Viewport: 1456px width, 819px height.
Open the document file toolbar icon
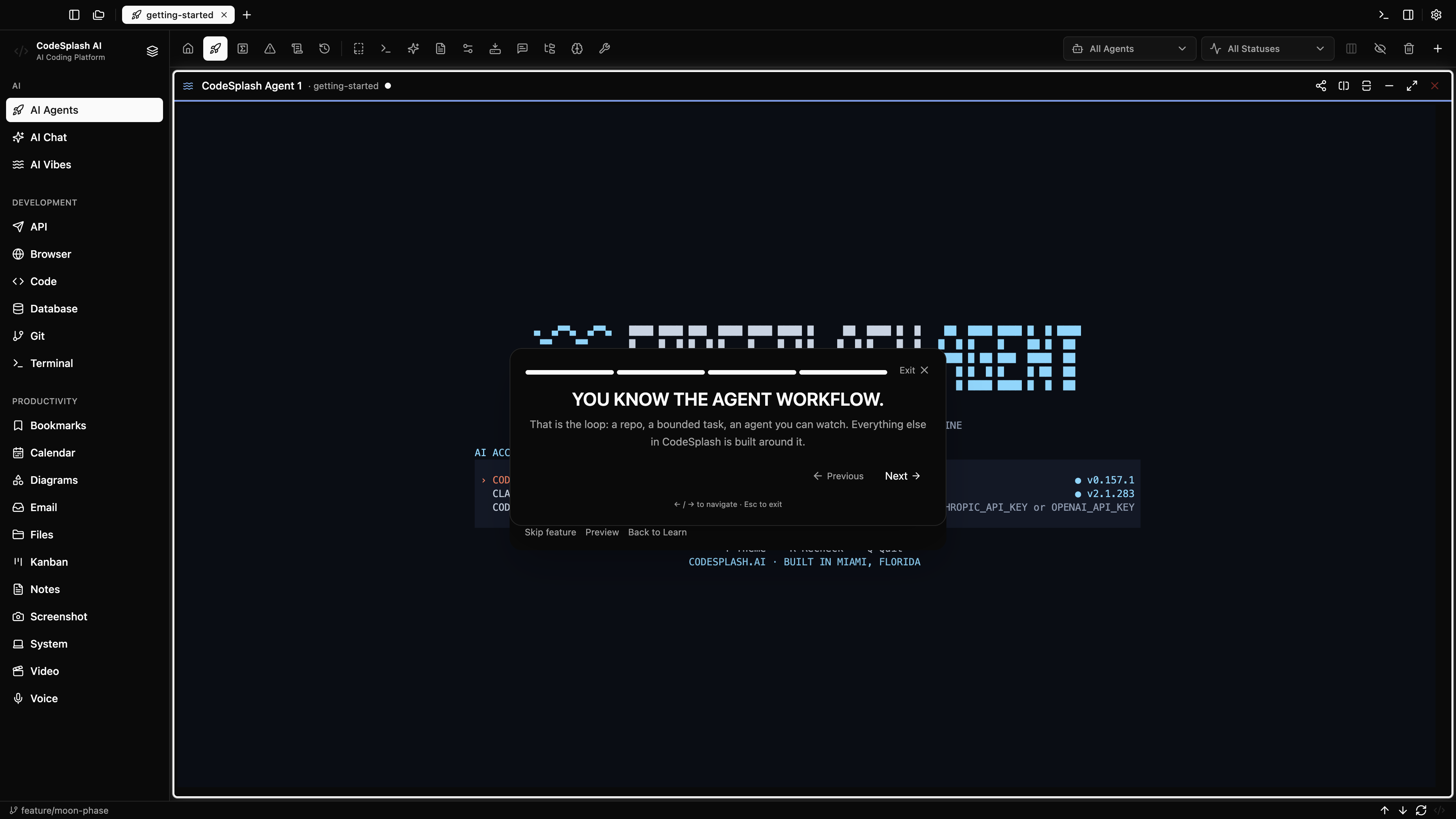pyautogui.click(x=440, y=49)
